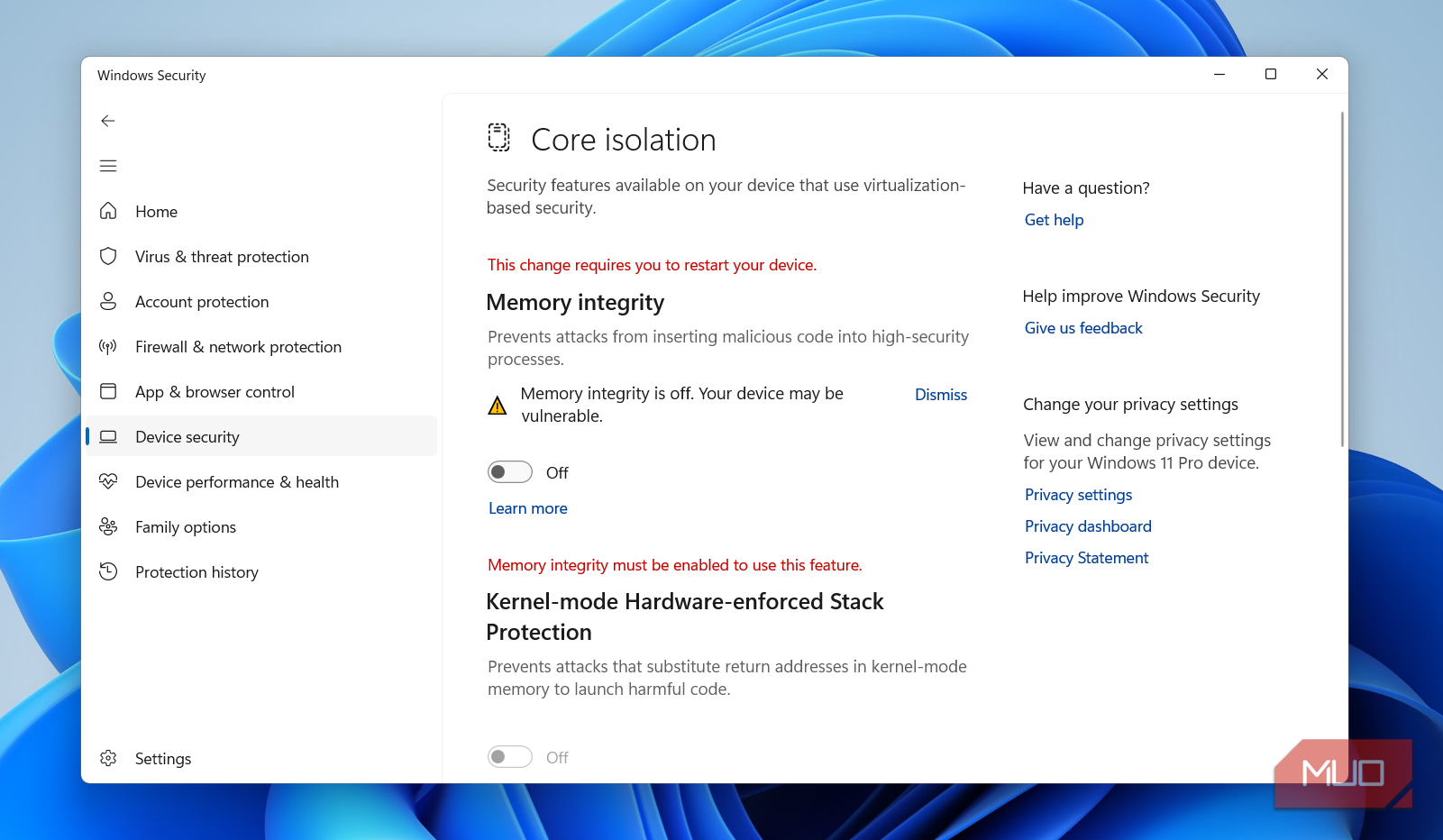
Task: Select the Virus & threat protection shield icon
Action: tap(108, 256)
